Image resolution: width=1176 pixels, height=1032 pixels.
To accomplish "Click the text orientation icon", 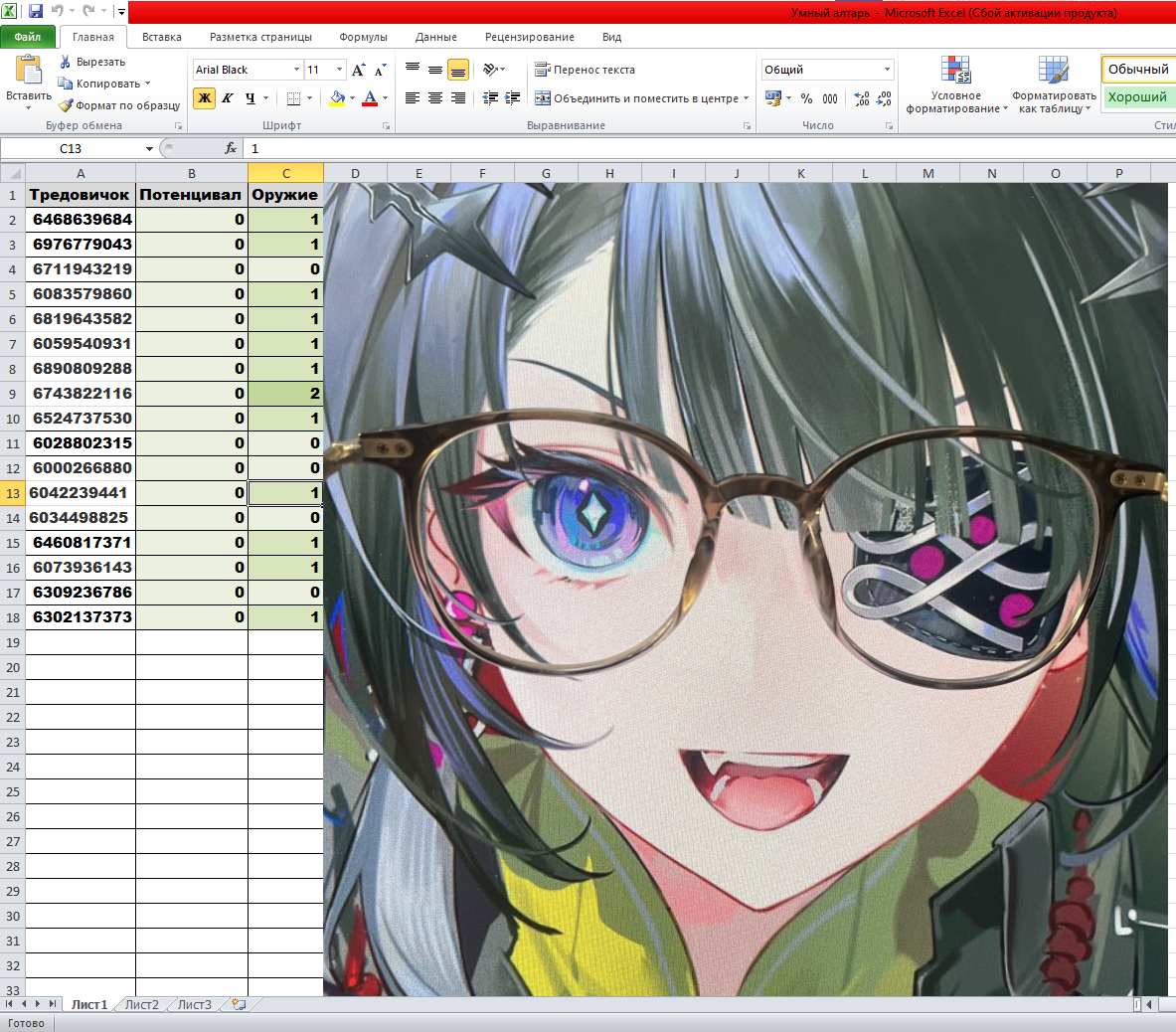I will click(490, 70).
